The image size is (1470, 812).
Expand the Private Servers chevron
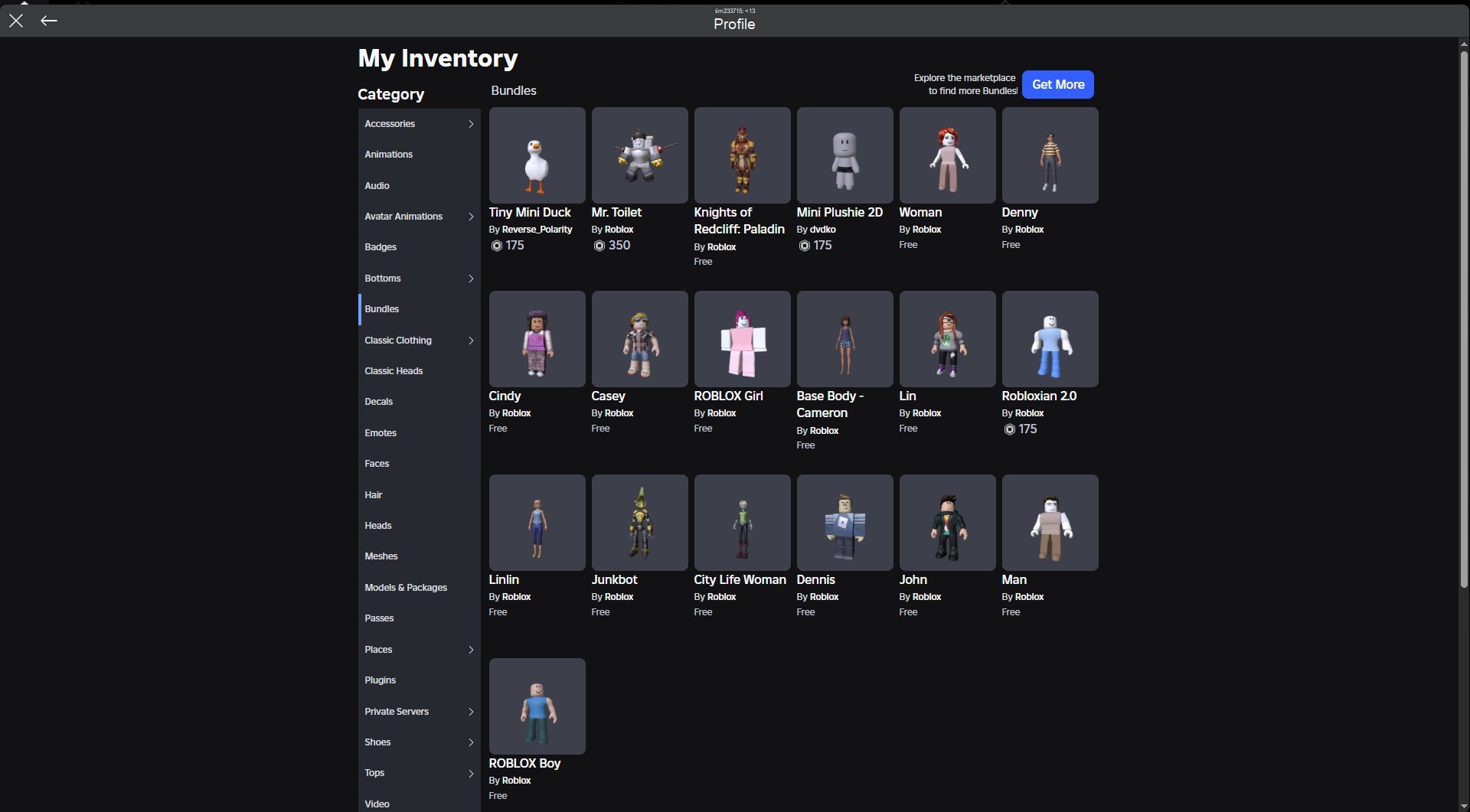[471, 712]
